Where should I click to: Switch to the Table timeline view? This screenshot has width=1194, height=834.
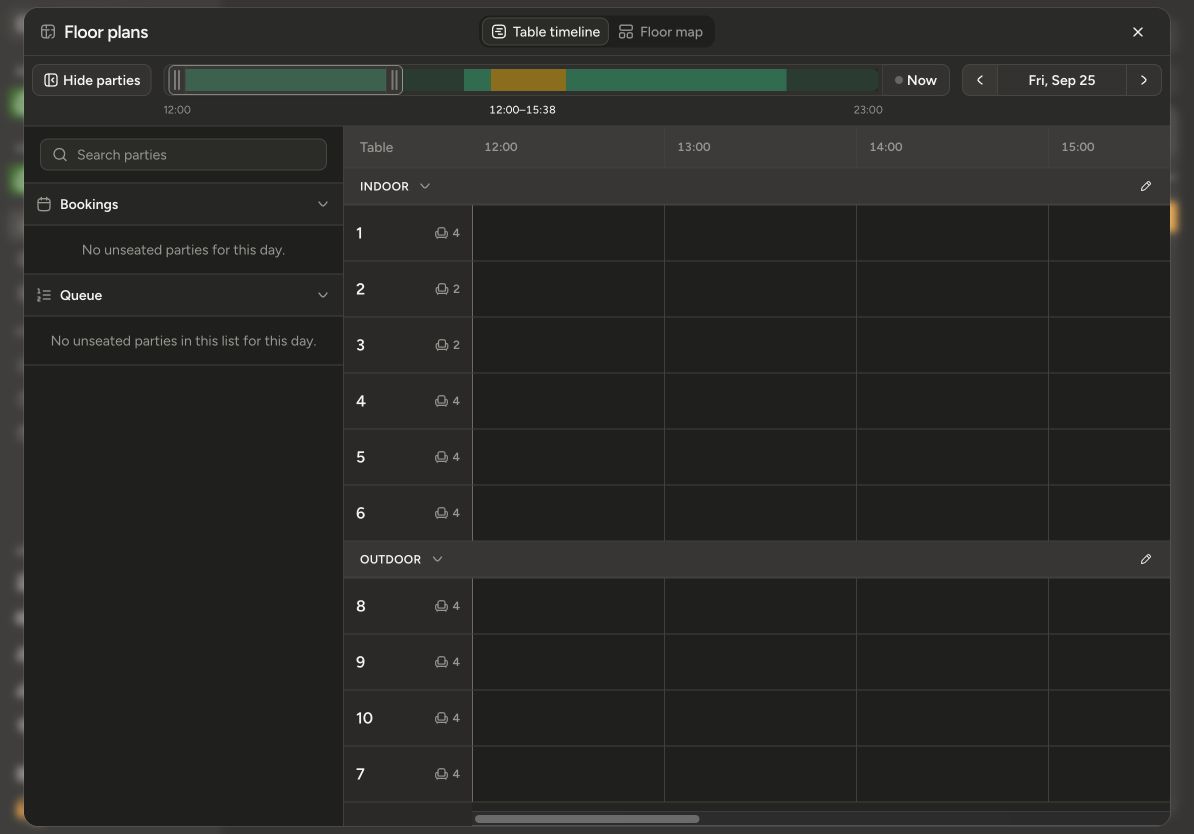pyautogui.click(x=545, y=32)
